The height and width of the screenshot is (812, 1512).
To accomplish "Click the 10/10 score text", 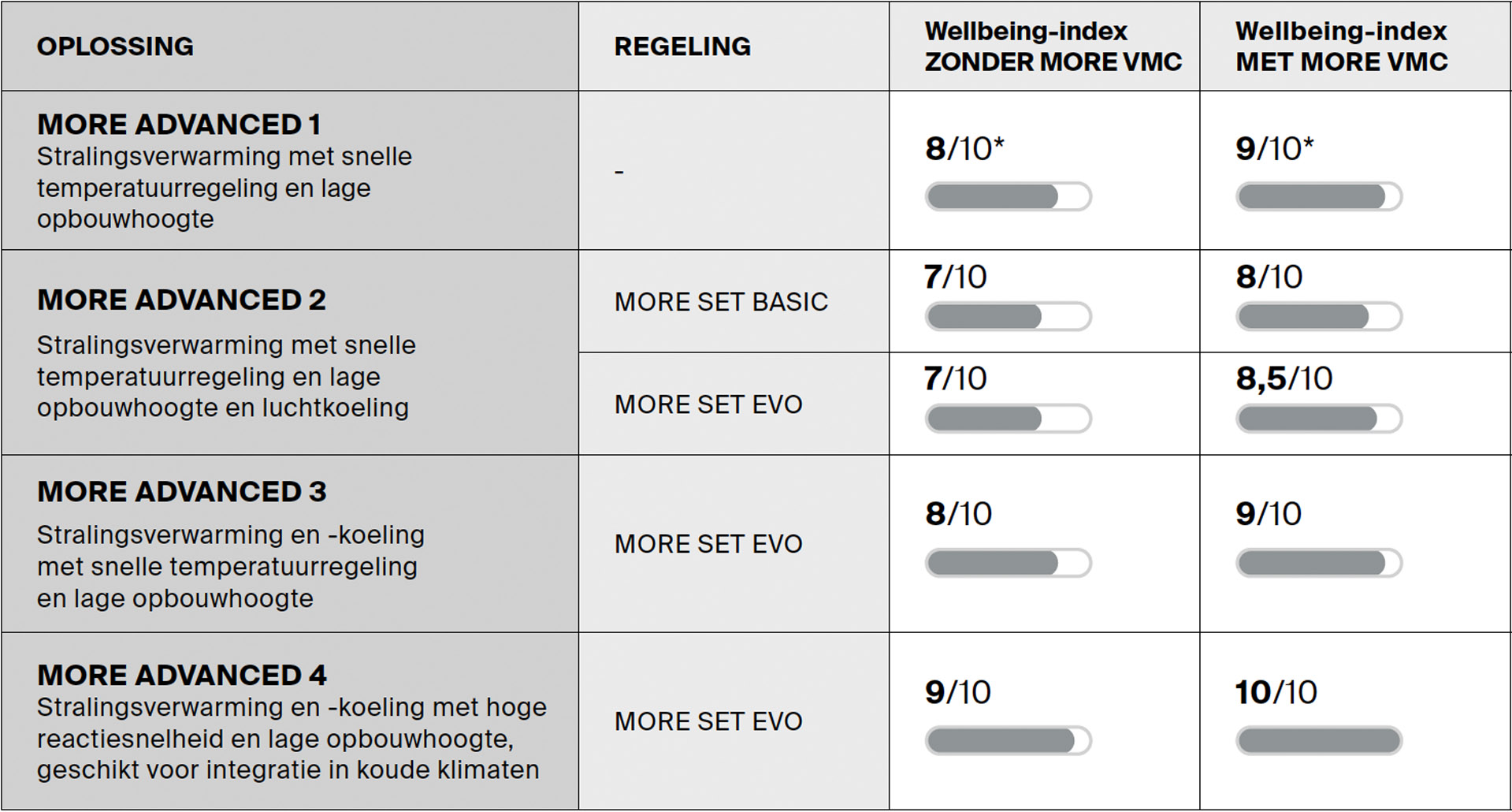I will [x=1276, y=693].
